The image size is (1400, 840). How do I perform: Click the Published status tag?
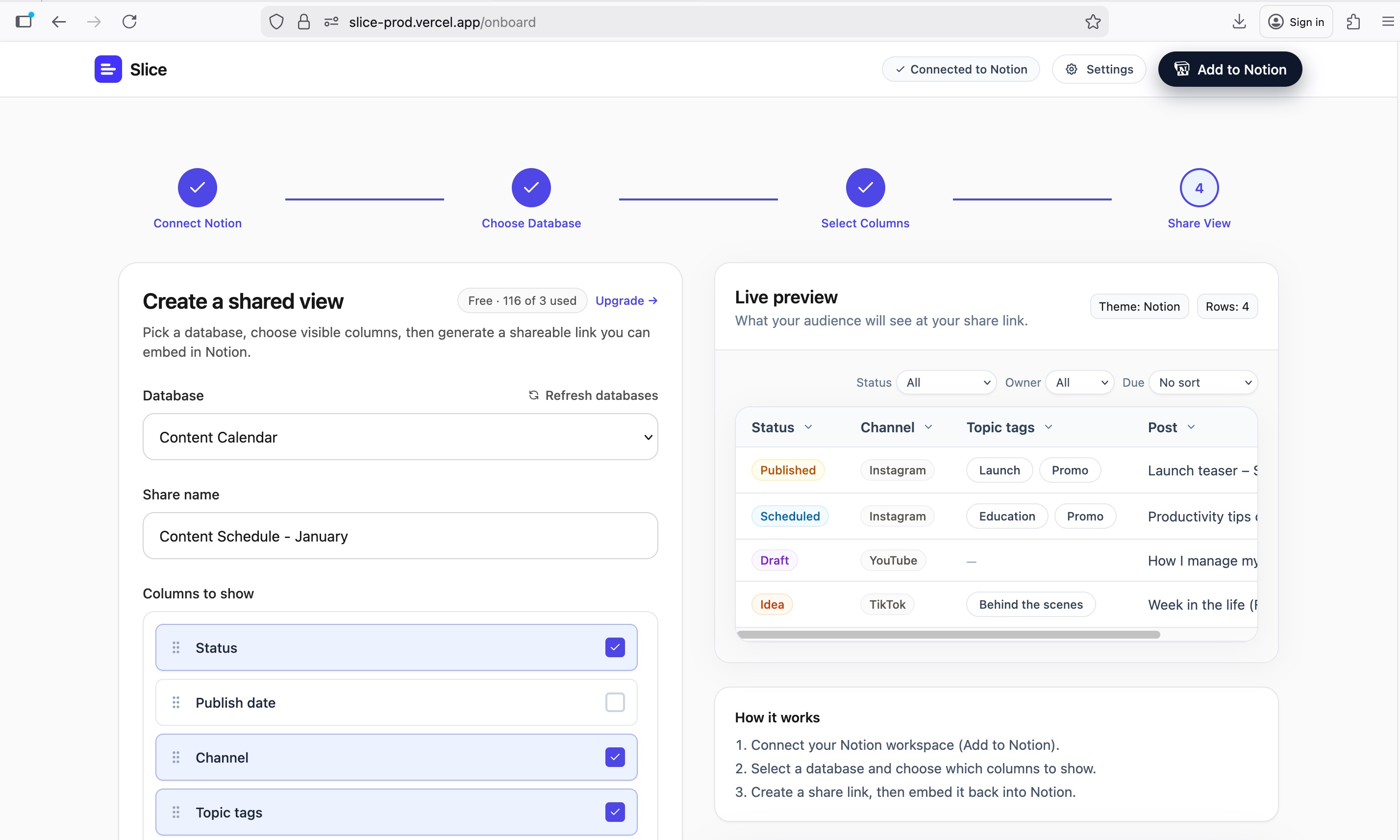pos(787,470)
